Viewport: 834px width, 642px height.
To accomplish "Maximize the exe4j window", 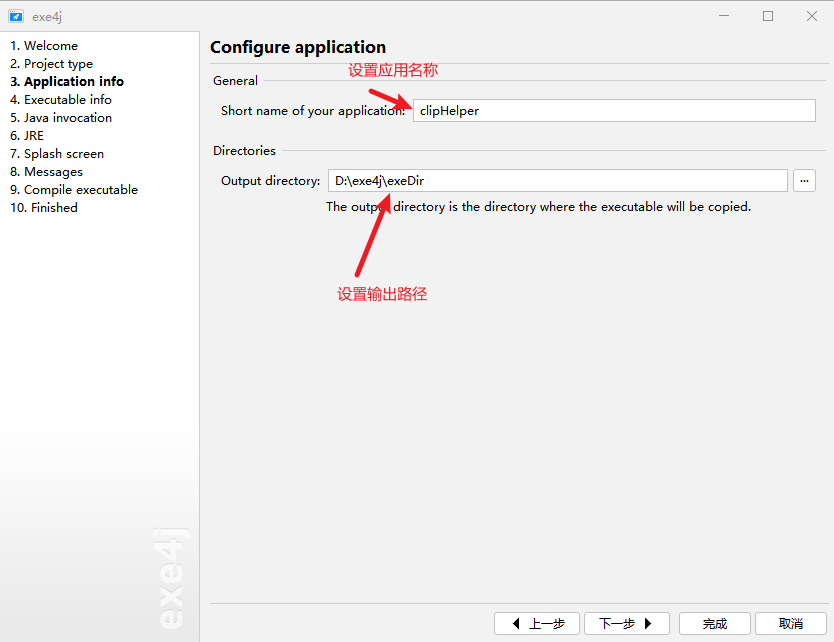I will click(768, 16).
